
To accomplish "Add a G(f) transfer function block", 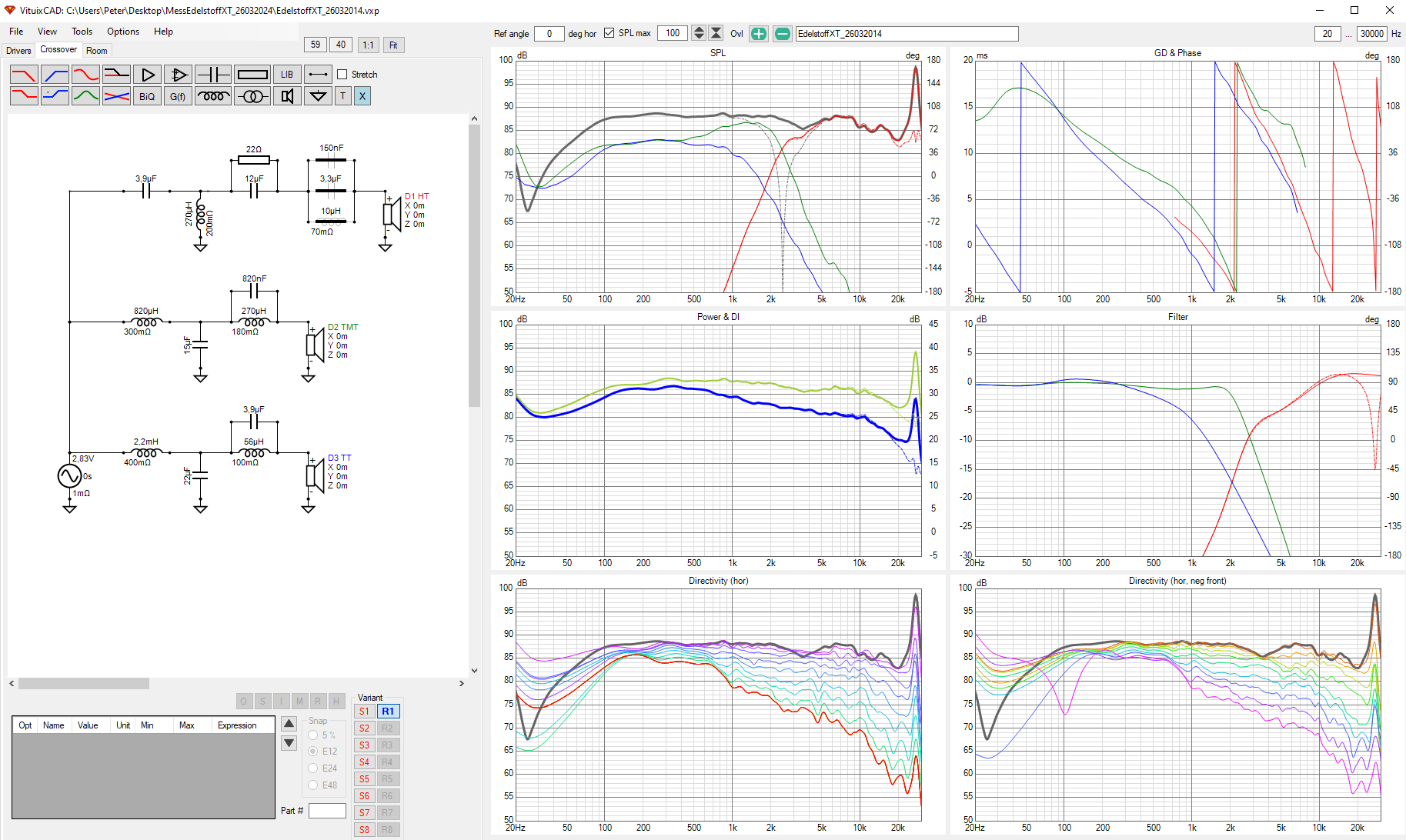I will pyautogui.click(x=178, y=96).
